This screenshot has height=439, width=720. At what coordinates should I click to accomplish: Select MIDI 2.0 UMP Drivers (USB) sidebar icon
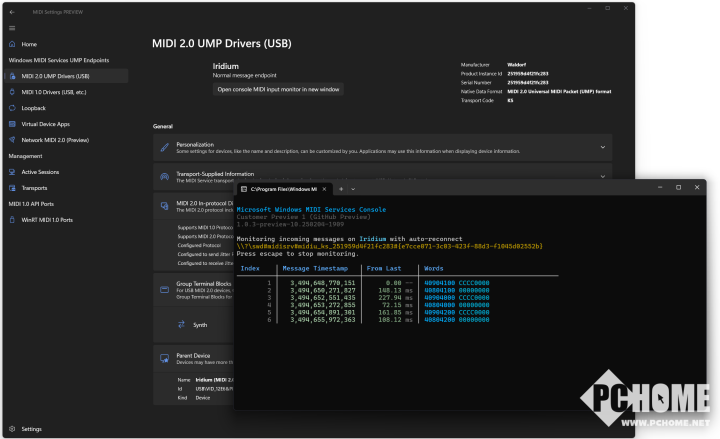coord(12,76)
